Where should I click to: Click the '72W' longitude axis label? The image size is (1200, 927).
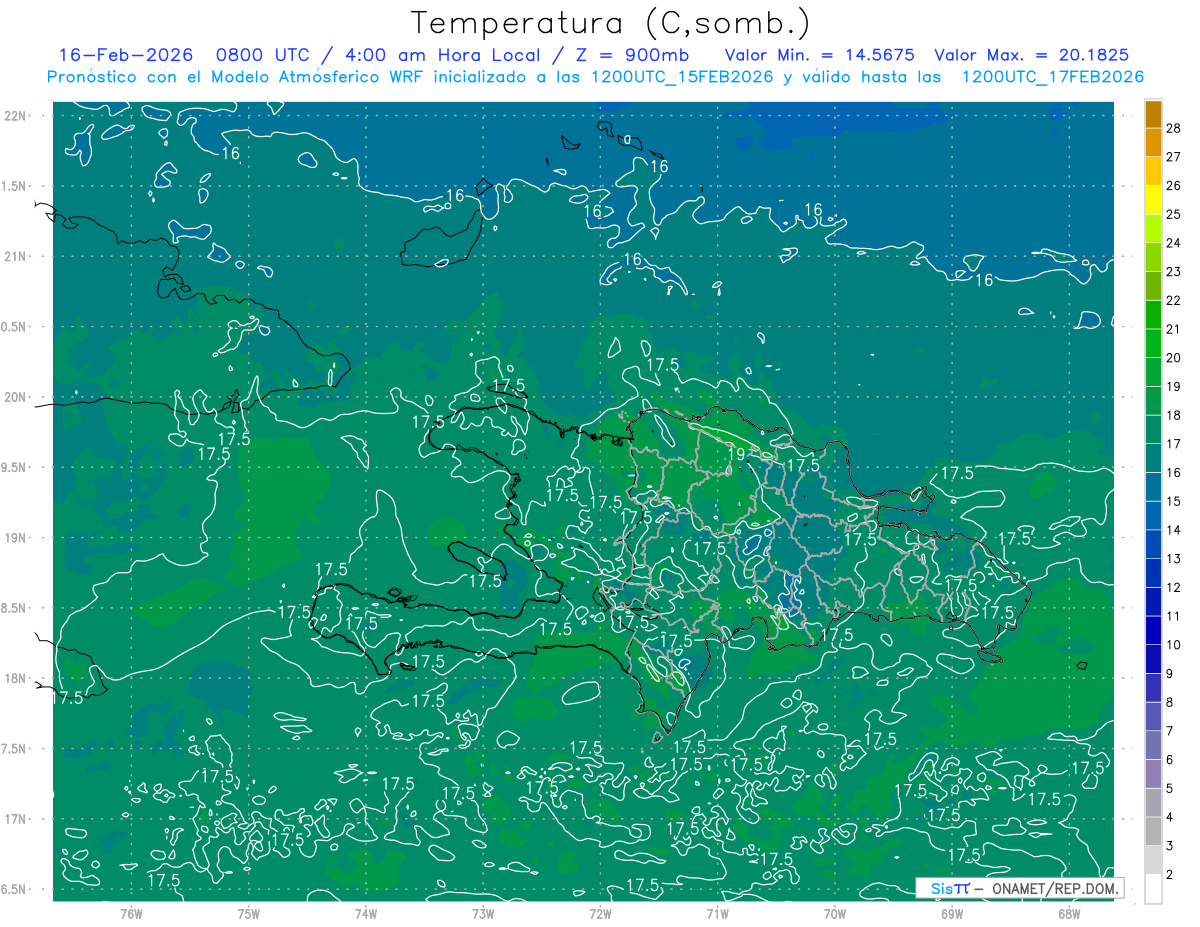coord(600,913)
